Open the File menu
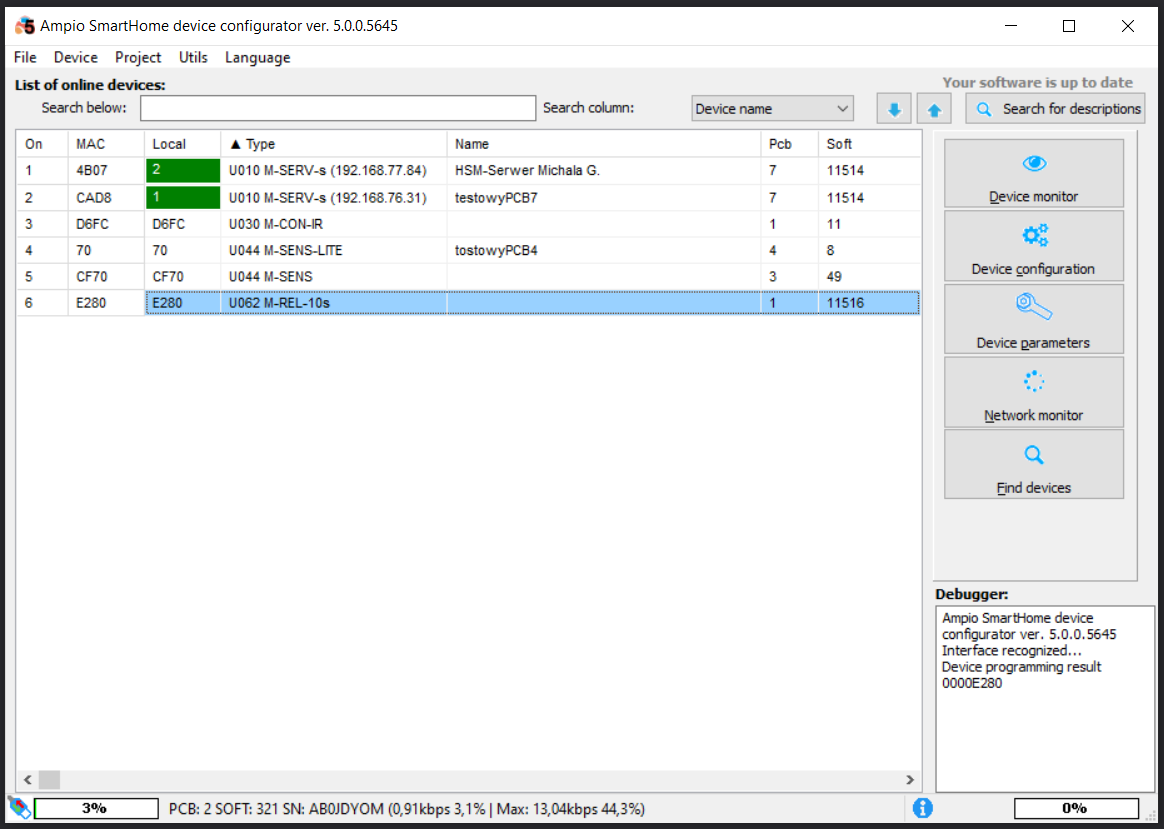This screenshot has height=829, width=1164. (25, 57)
